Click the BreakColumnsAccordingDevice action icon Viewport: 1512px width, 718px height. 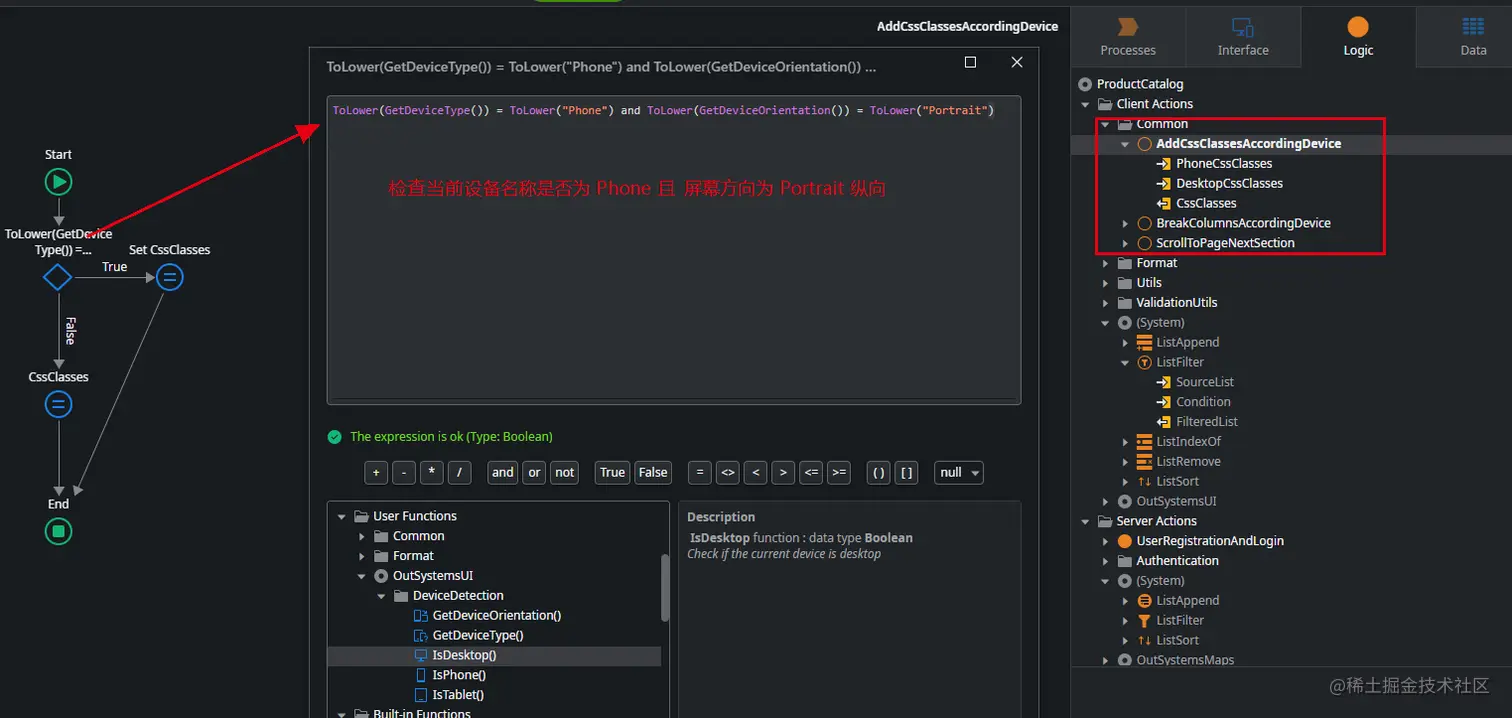click(1144, 223)
